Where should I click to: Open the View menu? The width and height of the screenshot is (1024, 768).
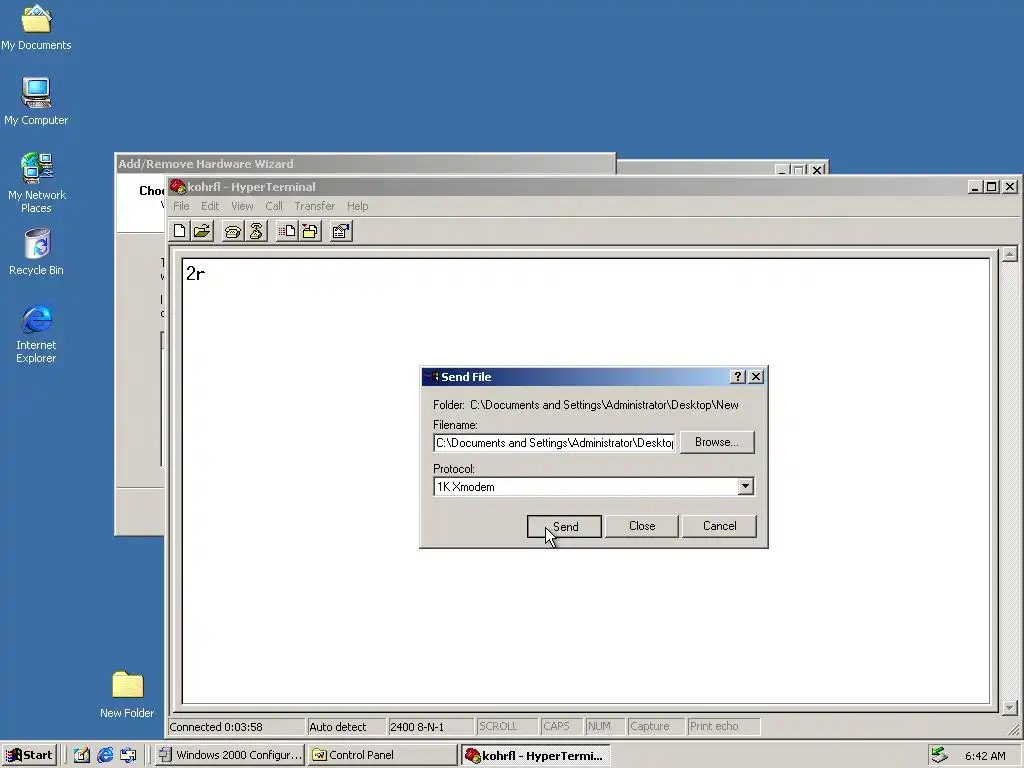pos(242,206)
